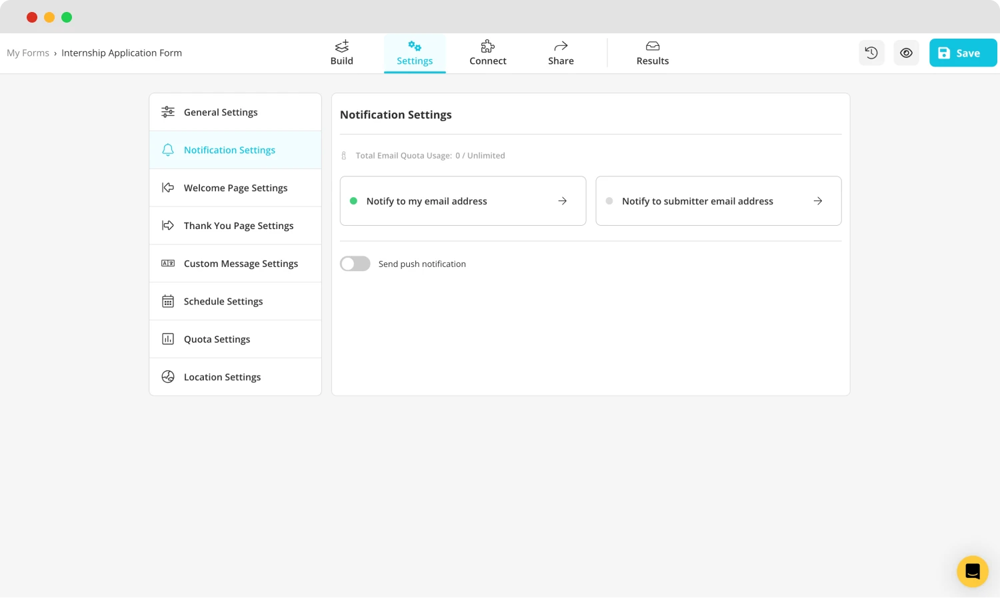Switch to the Build tab
The height and width of the screenshot is (598, 1000).
(341, 52)
